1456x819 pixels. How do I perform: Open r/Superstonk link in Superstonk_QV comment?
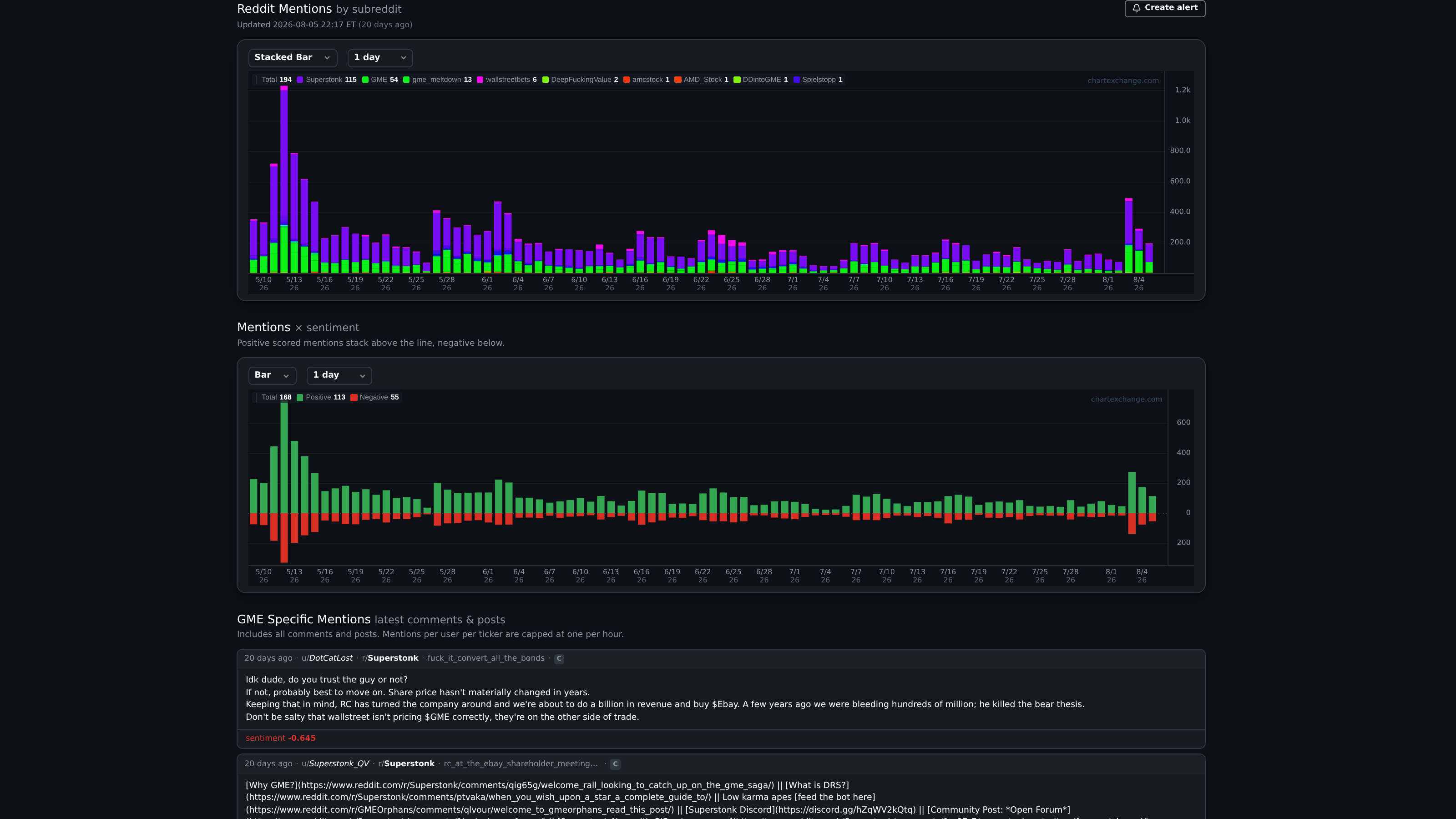click(x=406, y=764)
